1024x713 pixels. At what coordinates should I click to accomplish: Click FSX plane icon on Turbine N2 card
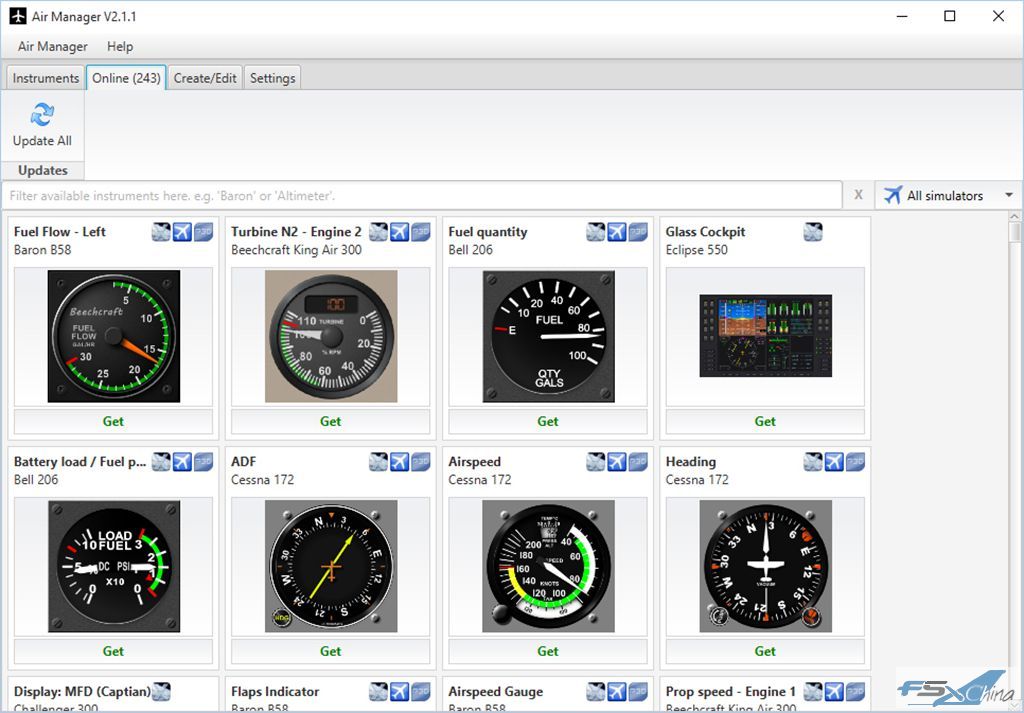click(x=400, y=232)
